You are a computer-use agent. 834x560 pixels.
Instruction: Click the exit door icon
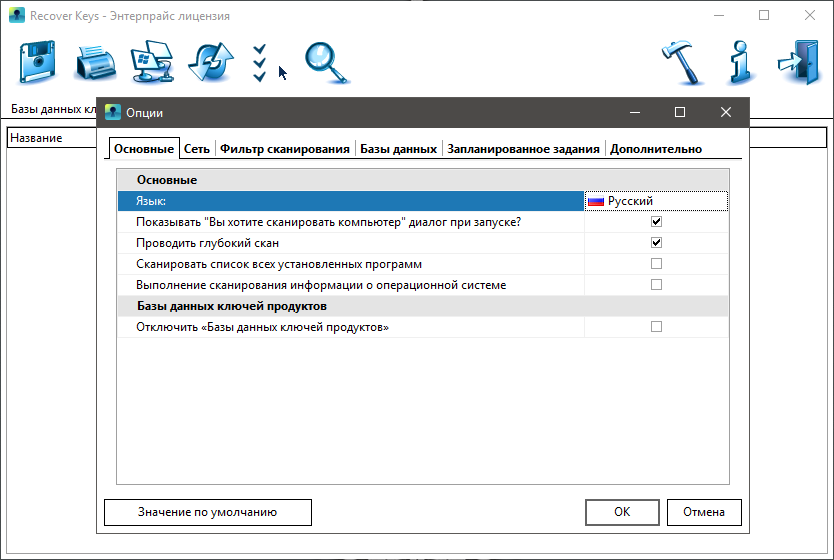(798, 62)
